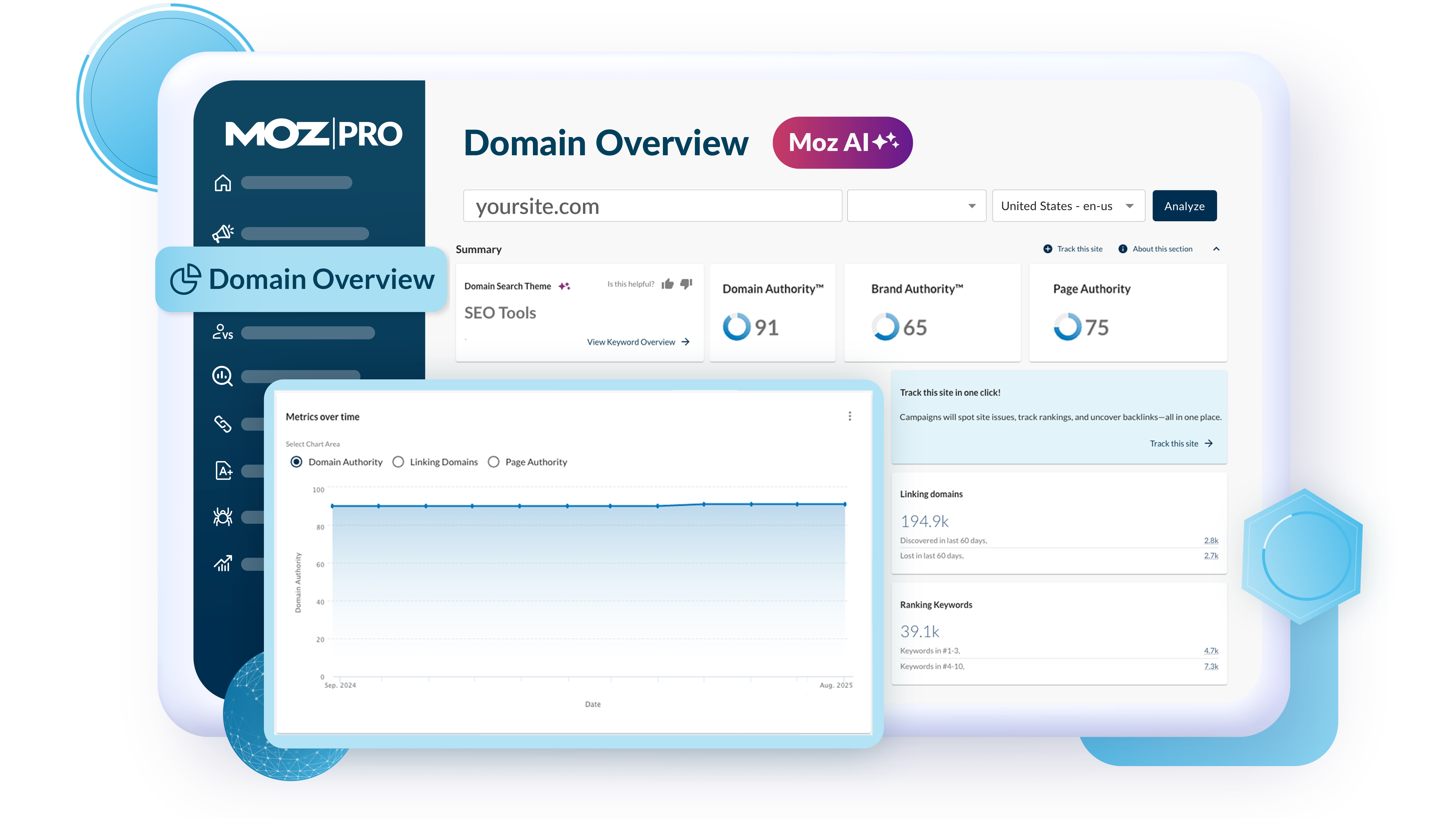Click the on-page grader A+ icon
The image size is (1456, 819).
pyautogui.click(x=224, y=470)
